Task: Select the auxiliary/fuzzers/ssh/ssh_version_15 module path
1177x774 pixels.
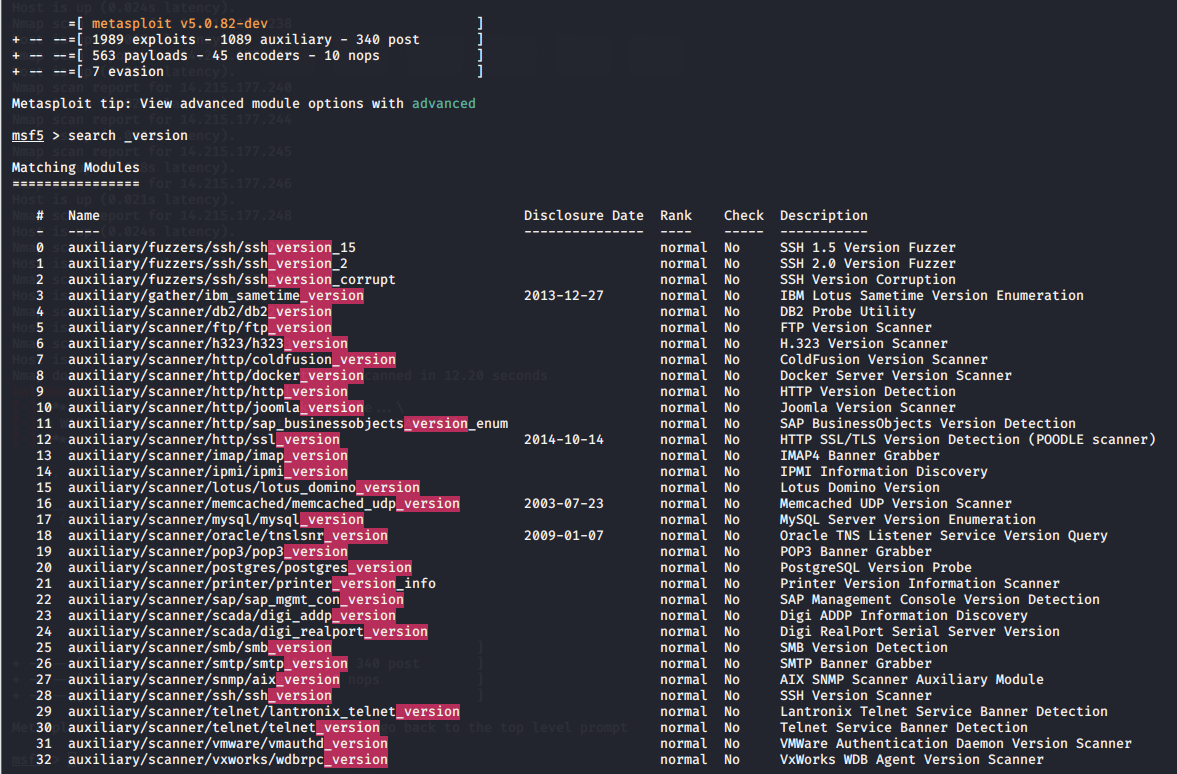Action: click(211, 247)
